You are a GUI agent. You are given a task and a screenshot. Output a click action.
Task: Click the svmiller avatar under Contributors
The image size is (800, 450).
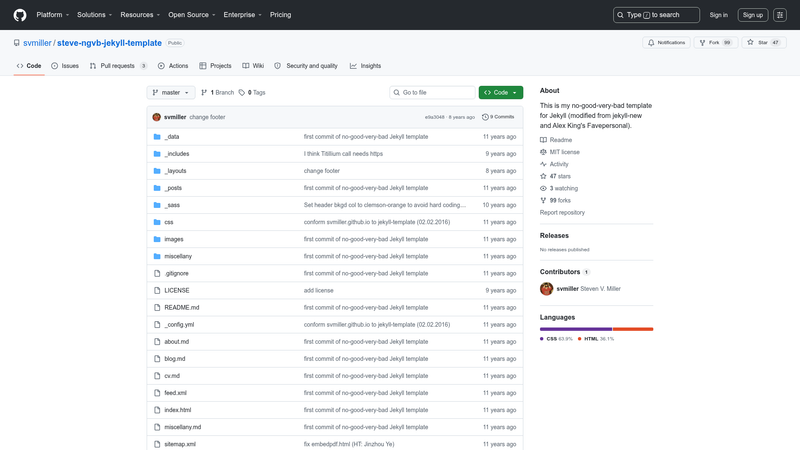click(x=546, y=289)
